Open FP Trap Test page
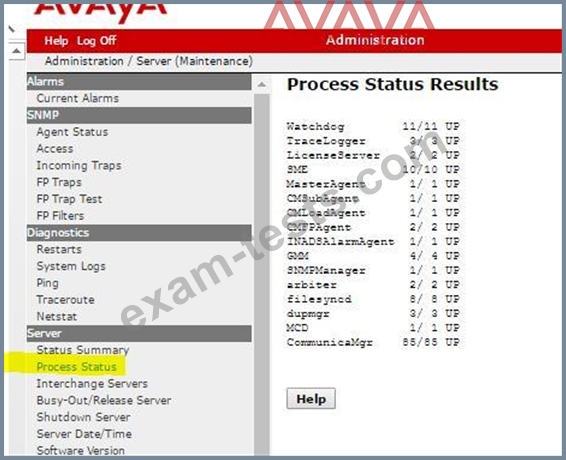 point(69,199)
